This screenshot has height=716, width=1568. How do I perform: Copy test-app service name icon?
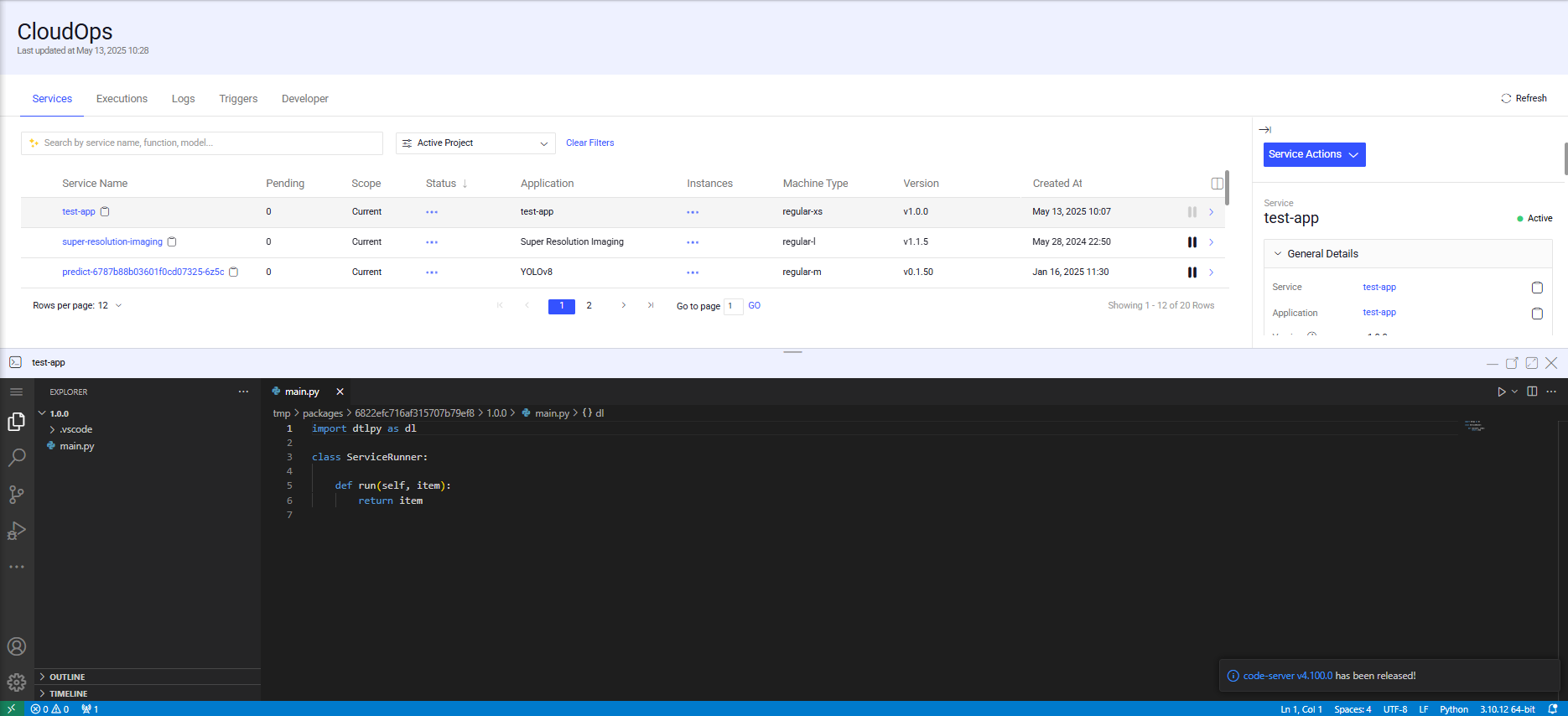(x=105, y=211)
